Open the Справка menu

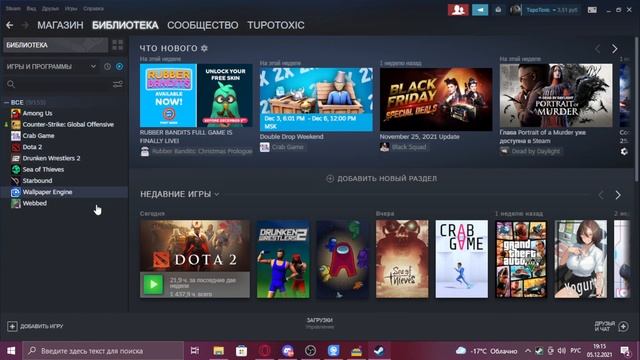coord(93,9)
